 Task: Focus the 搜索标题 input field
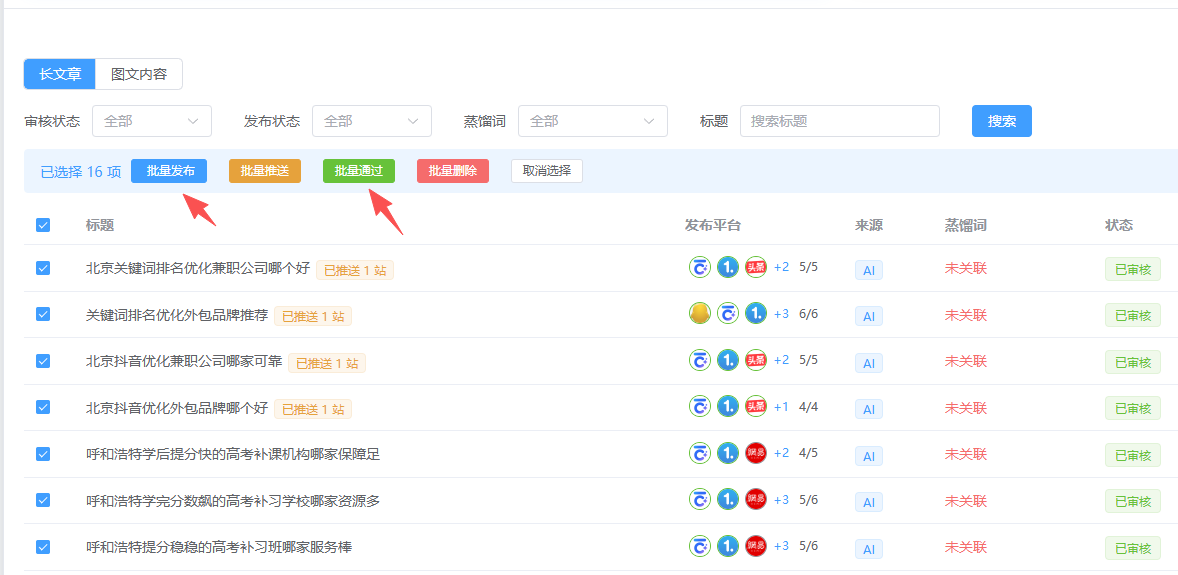point(840,121)
